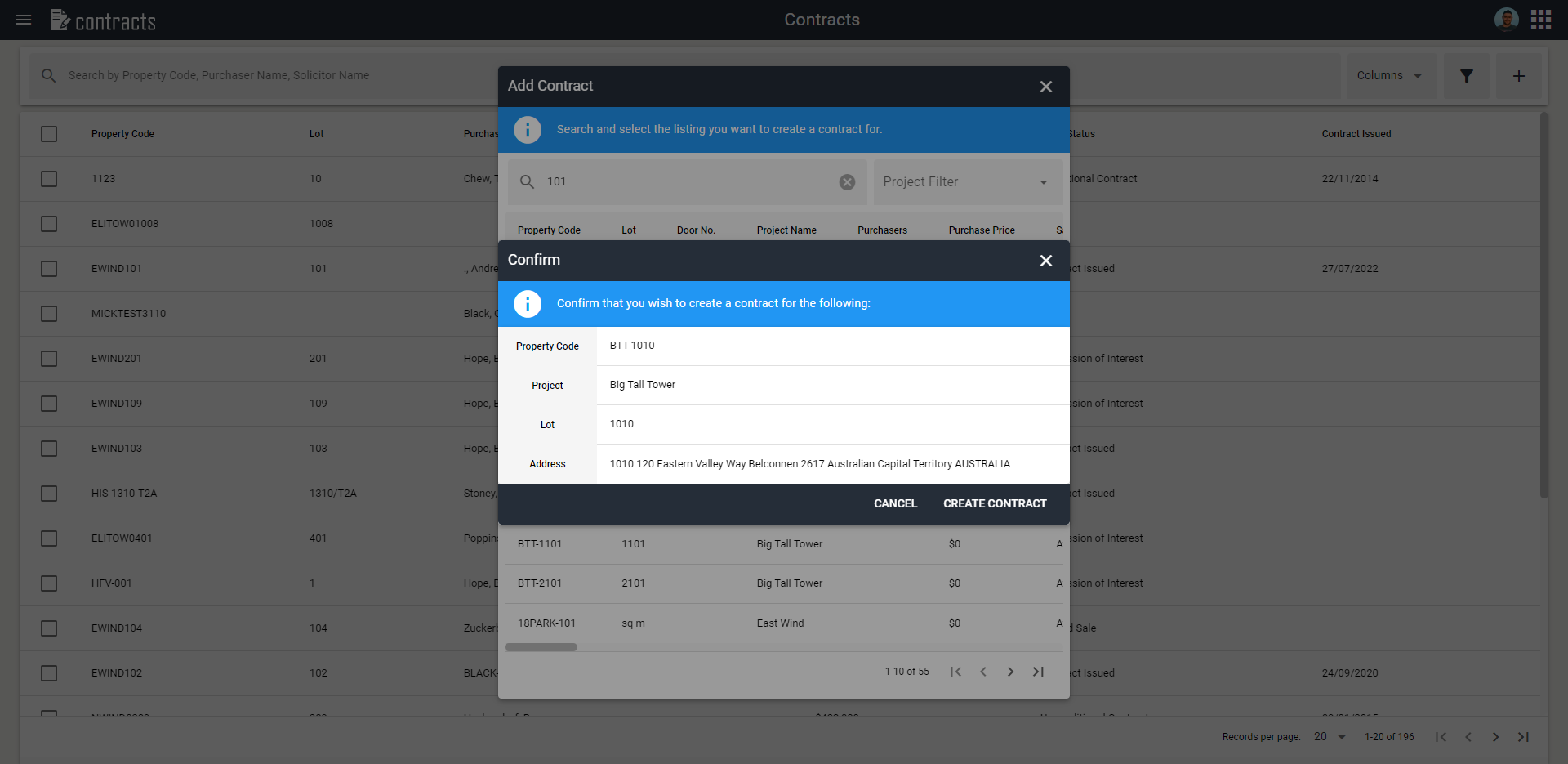Dismiss the Add Contract dialog
Viewport: 1568px width, 764px height.
point(1046,87)
